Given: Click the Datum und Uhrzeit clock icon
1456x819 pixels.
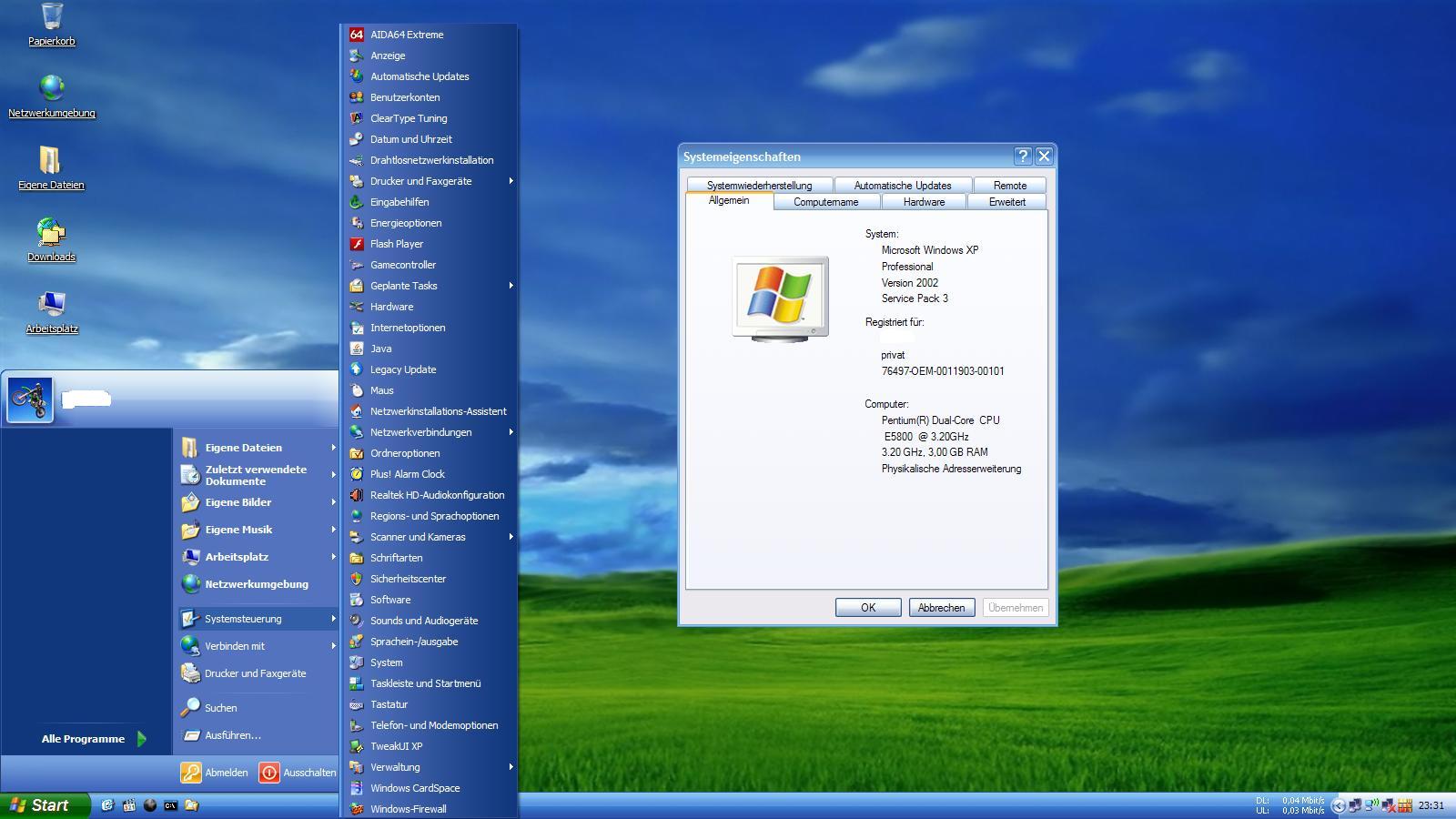Looking at the screenshot, I should point(357,139).
